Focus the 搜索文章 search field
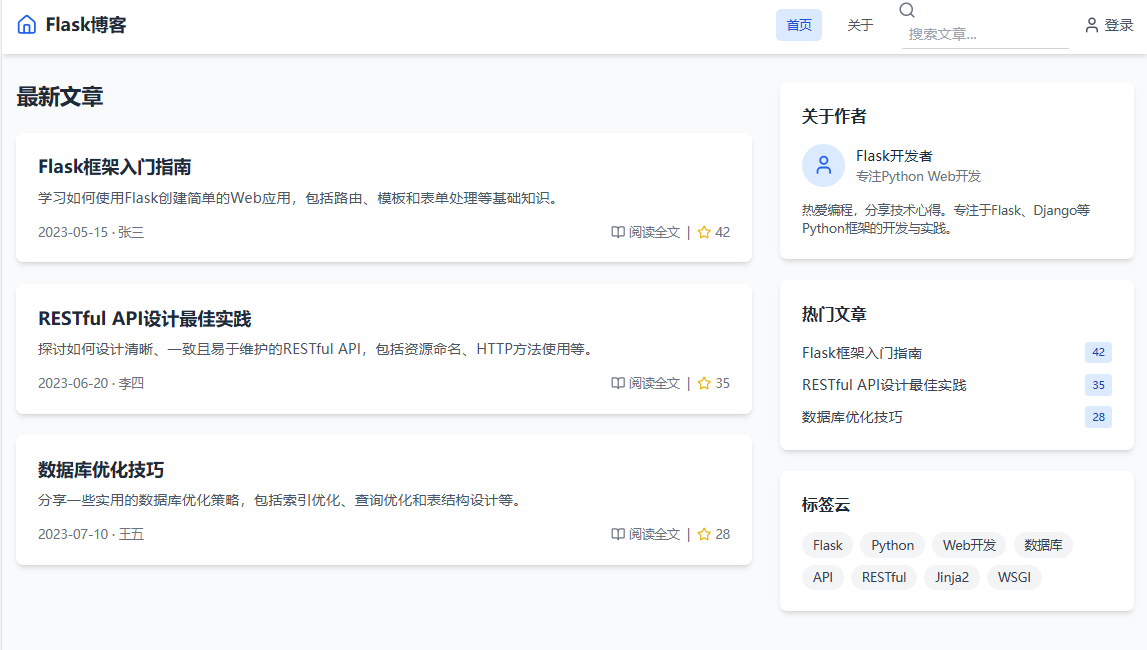 pos(985,34)
